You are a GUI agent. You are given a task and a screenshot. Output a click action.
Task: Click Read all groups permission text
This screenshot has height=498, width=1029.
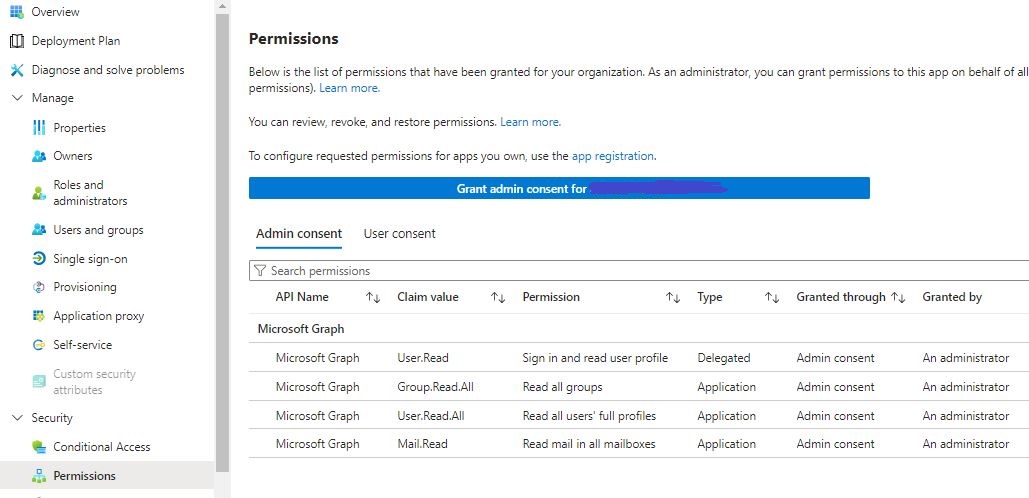562,387
